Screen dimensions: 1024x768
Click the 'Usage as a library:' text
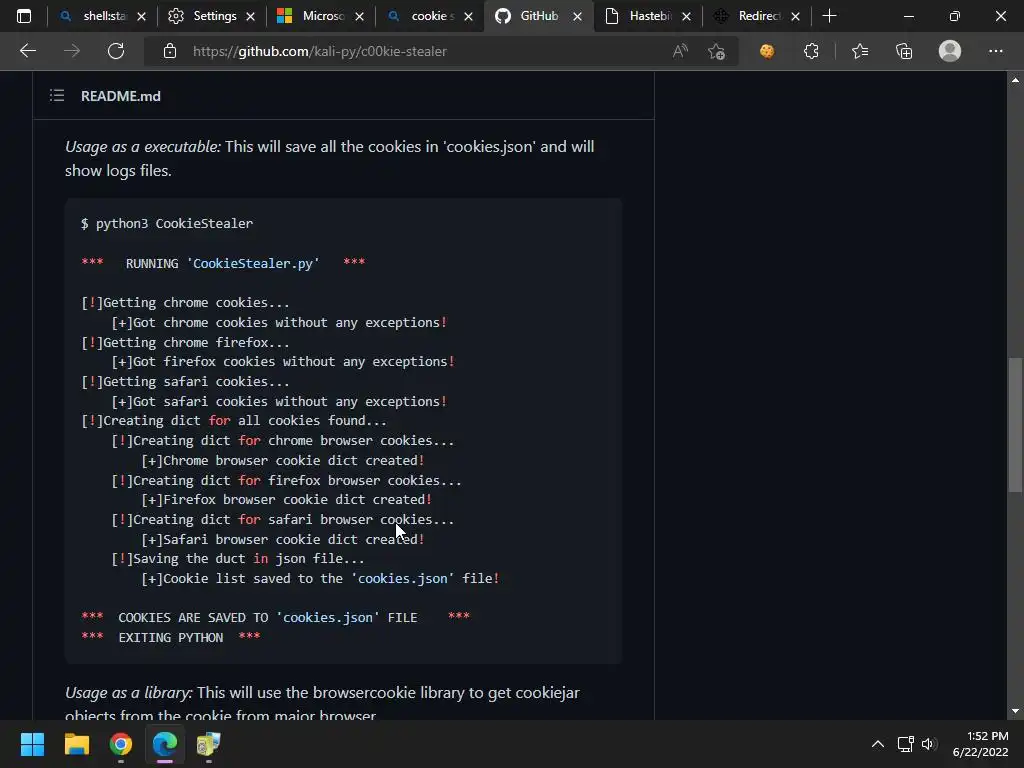129,693
